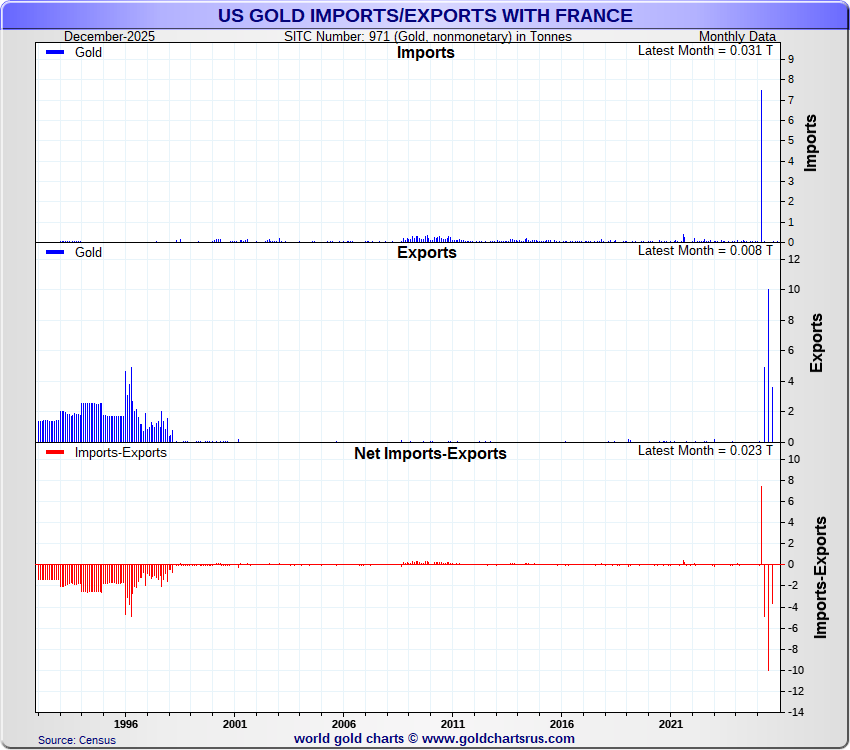This screenshot has height=750, width=850.
Task: Click the tall black spike in Imports panel
Action: pyautogui.click(x=761, y=160)
